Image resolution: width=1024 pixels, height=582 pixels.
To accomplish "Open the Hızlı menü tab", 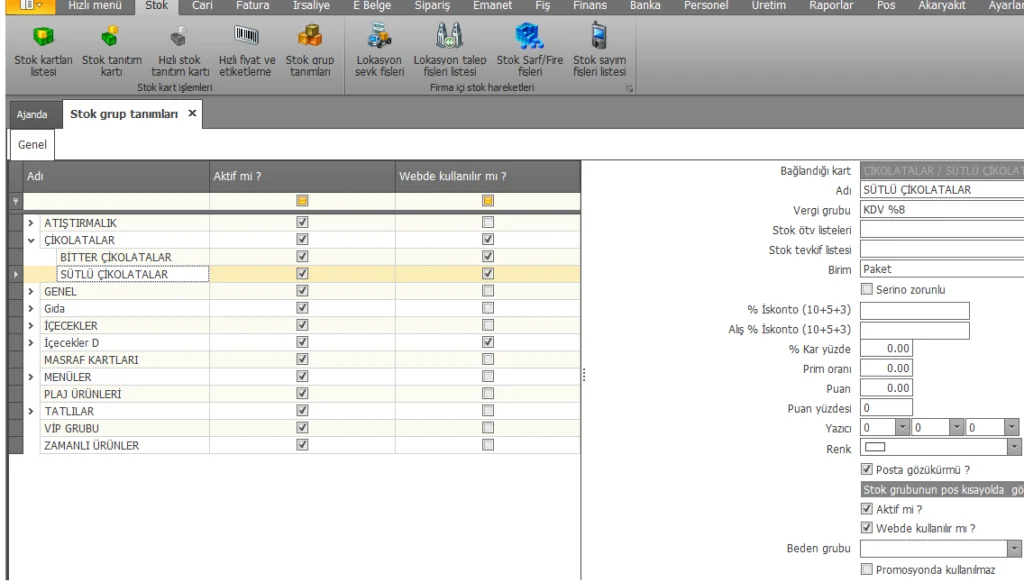I will point(95,6).
